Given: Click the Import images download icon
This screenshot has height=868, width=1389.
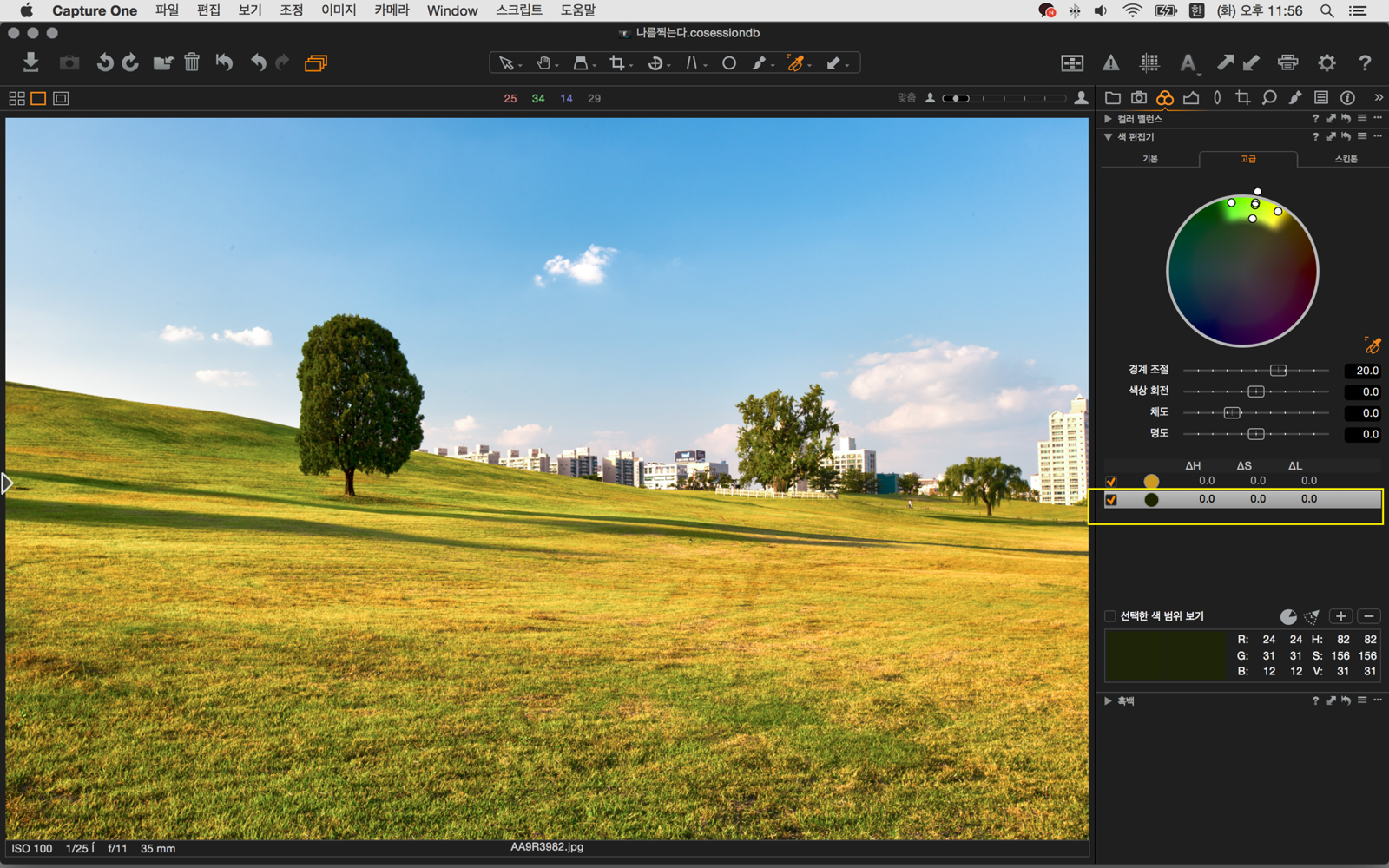Looking at the screenshot, I should pos(30,62).
